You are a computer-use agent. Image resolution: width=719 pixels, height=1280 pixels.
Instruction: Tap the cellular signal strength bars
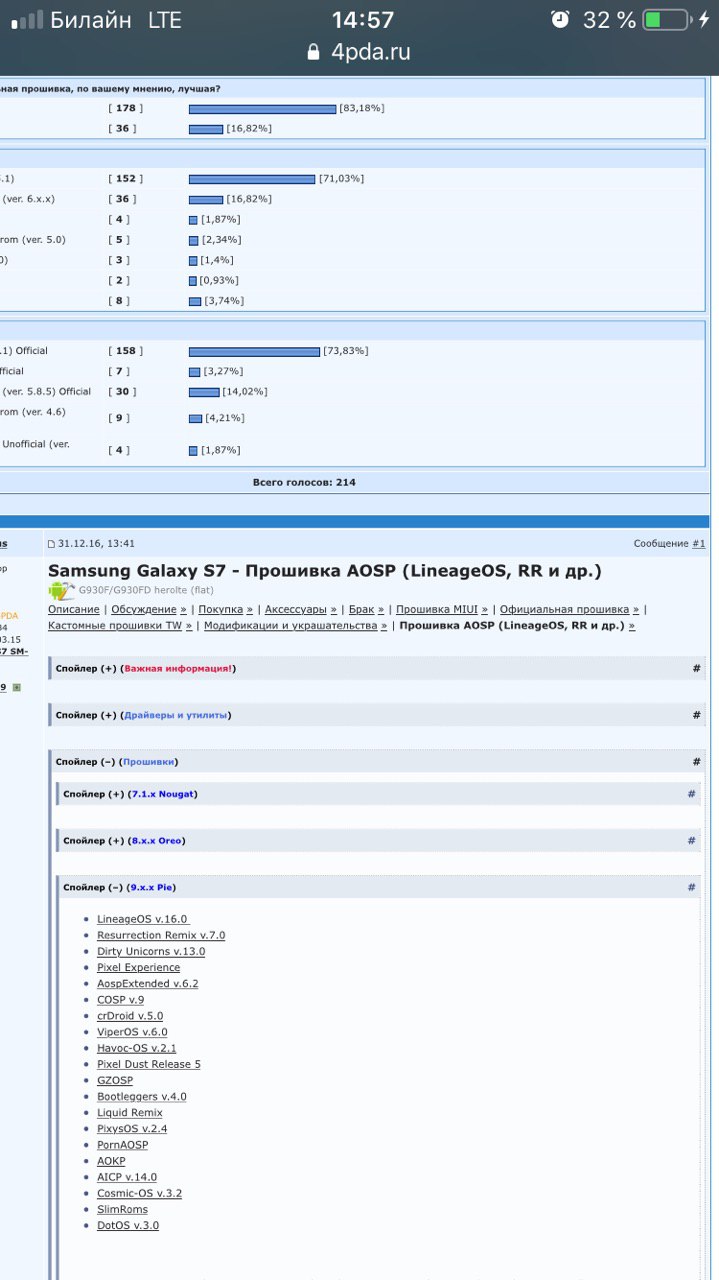(x=27, y=20)
